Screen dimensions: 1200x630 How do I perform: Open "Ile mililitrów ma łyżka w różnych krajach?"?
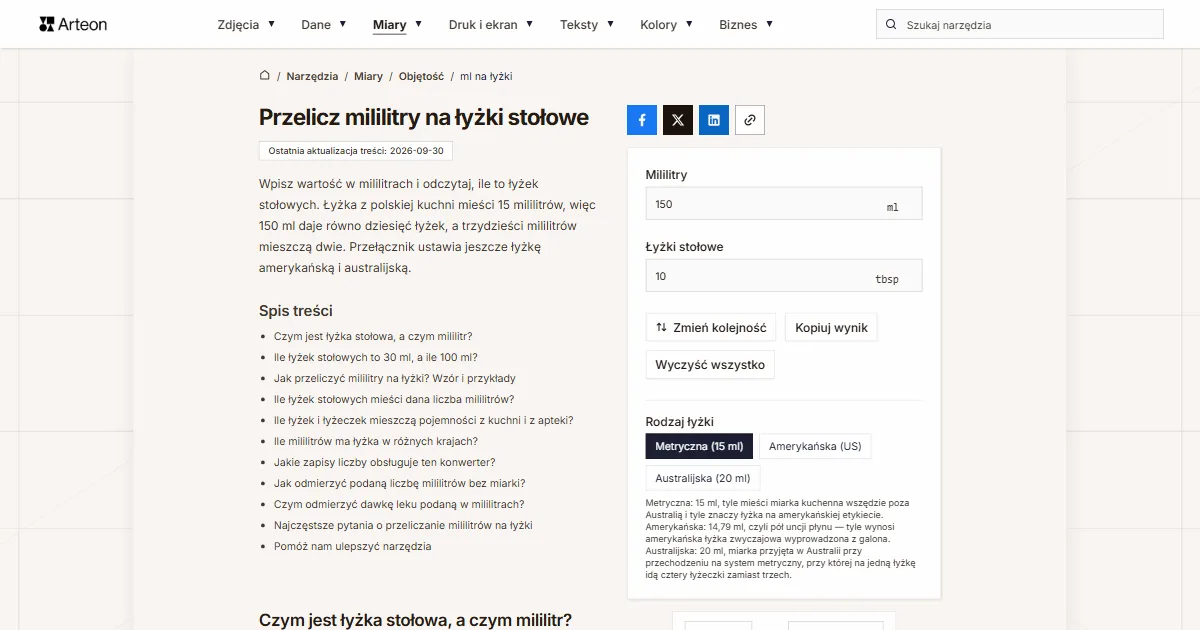[376, 441]
